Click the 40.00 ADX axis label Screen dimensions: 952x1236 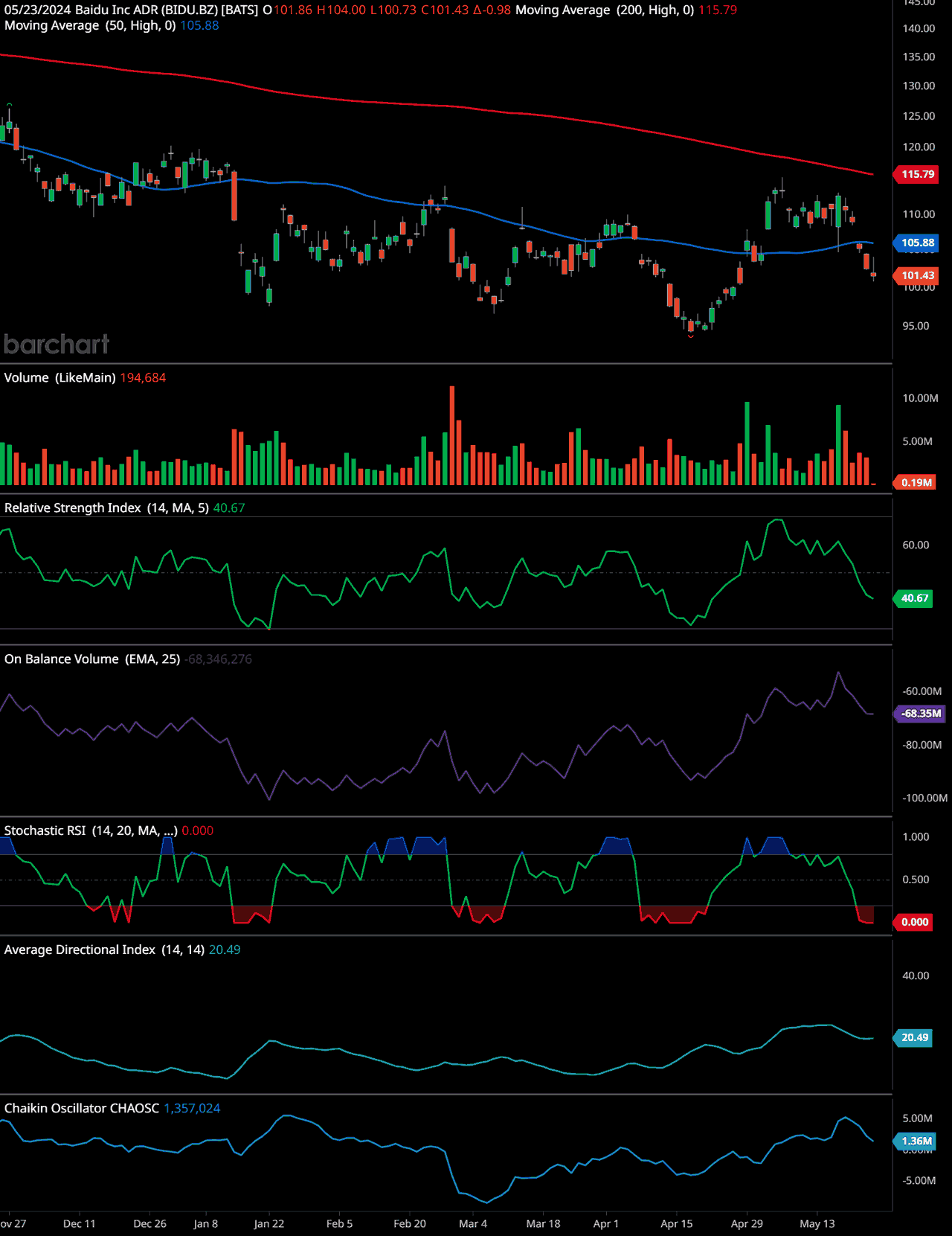[x=916, y=976]
